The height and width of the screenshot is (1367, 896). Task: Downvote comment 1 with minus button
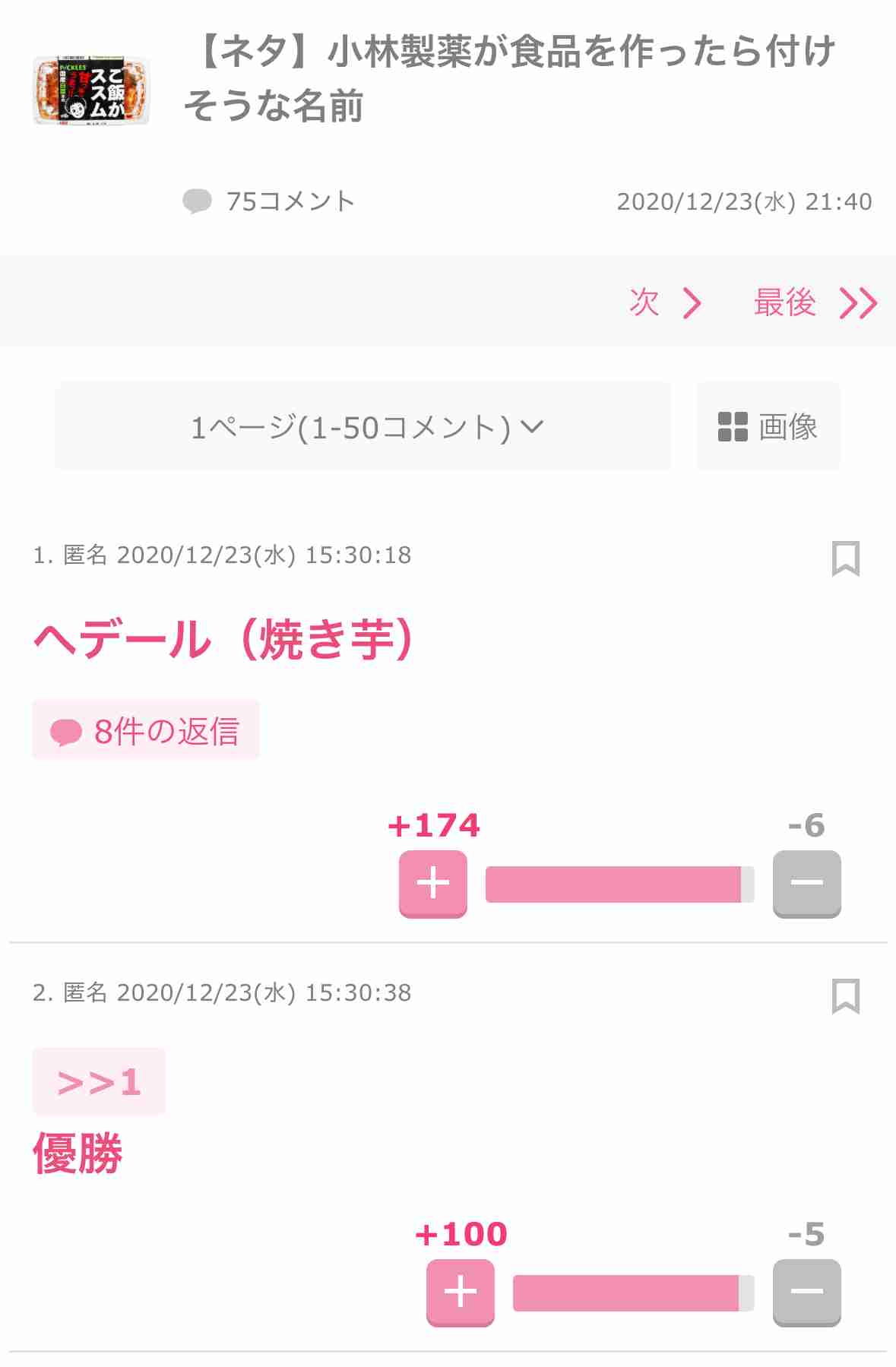point(806,884)
